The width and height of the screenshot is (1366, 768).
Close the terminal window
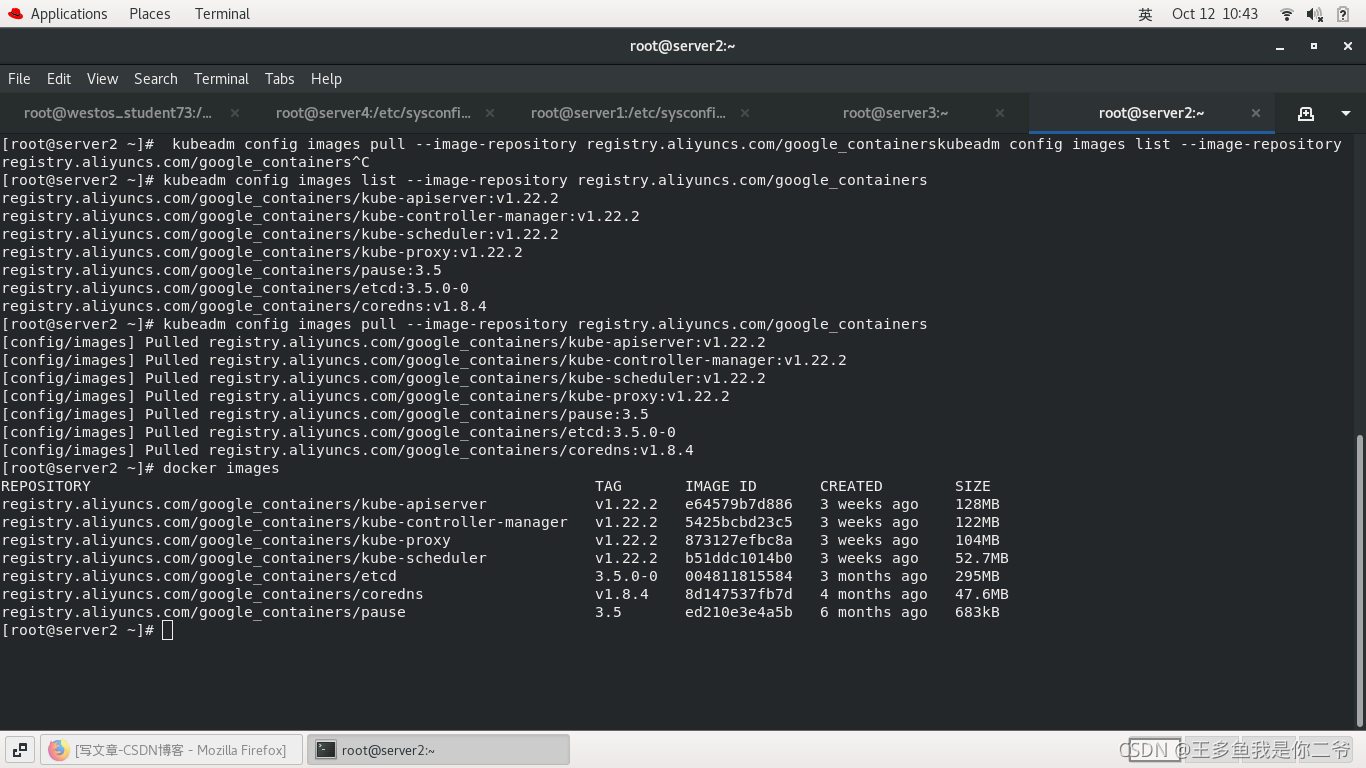pos(1348,46)
